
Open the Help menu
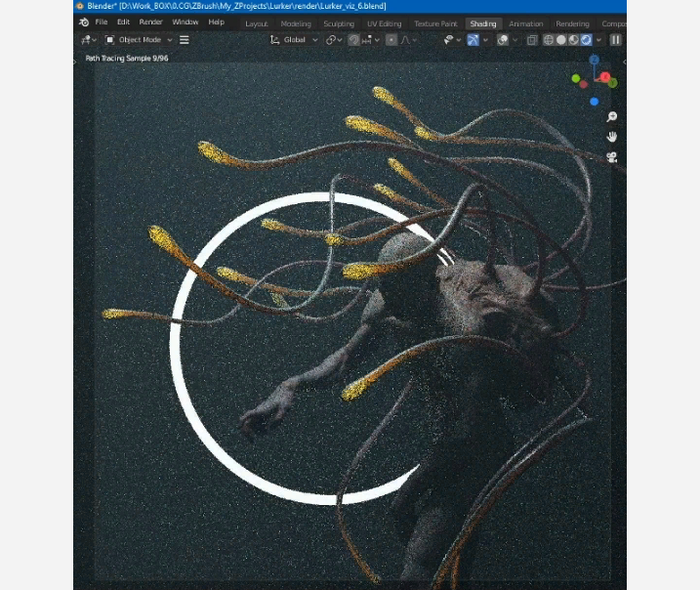216,22
